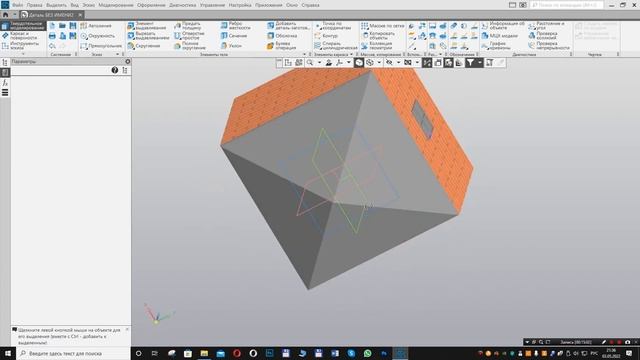
Task: Click the Distance and angle measurement tool
Action: 546,26
